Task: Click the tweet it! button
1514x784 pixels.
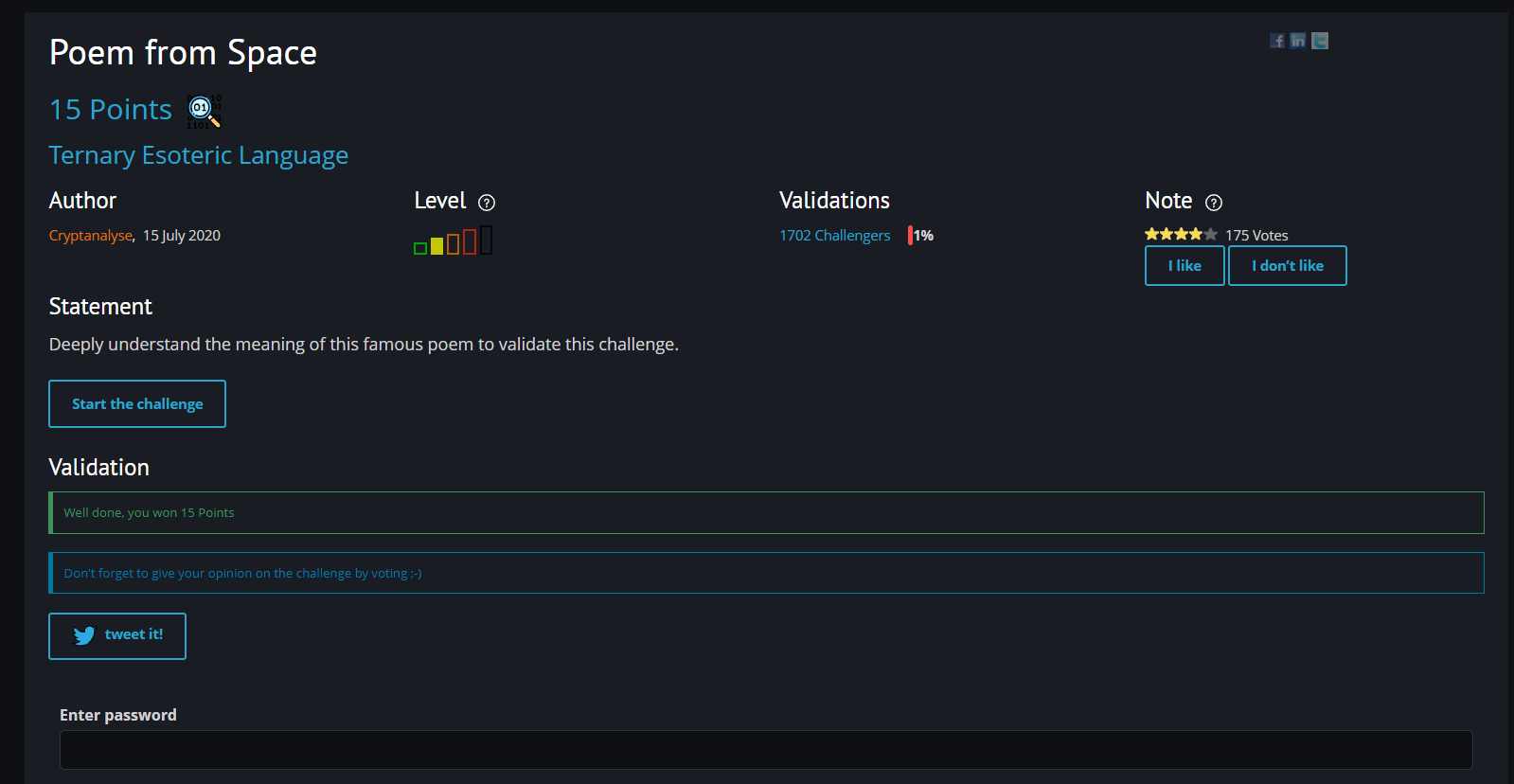Action: [117, 636]
